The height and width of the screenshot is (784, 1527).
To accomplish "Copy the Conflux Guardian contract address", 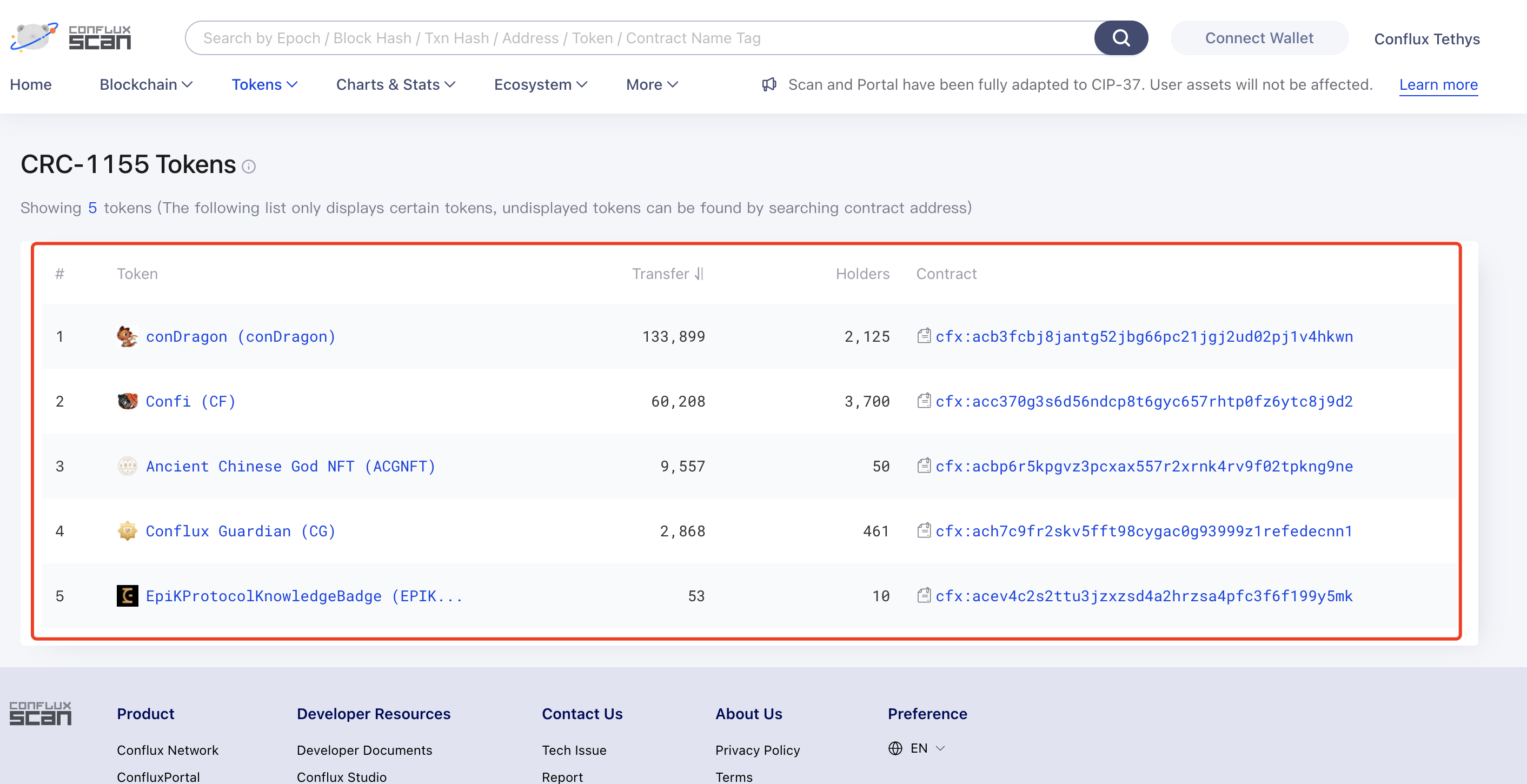I will click(x=924, y=530).
